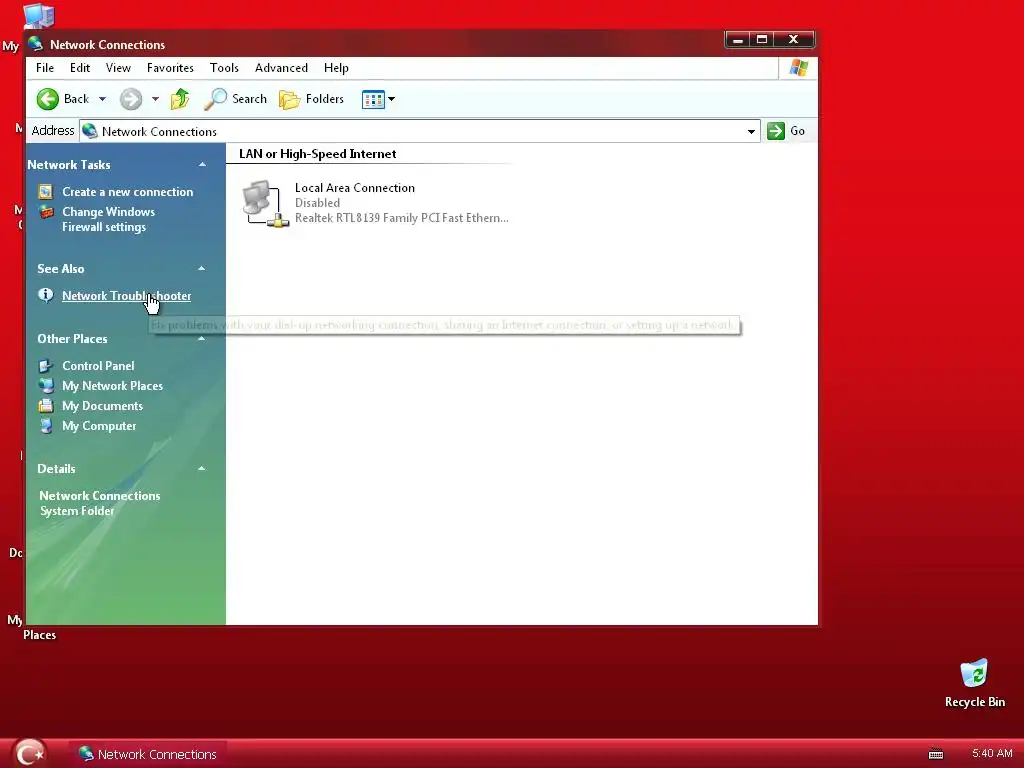Image resolution: width=1024 pixels, height=768 pixels.
Task: Go up one folder level icon
Action: [x=180, y=99]
